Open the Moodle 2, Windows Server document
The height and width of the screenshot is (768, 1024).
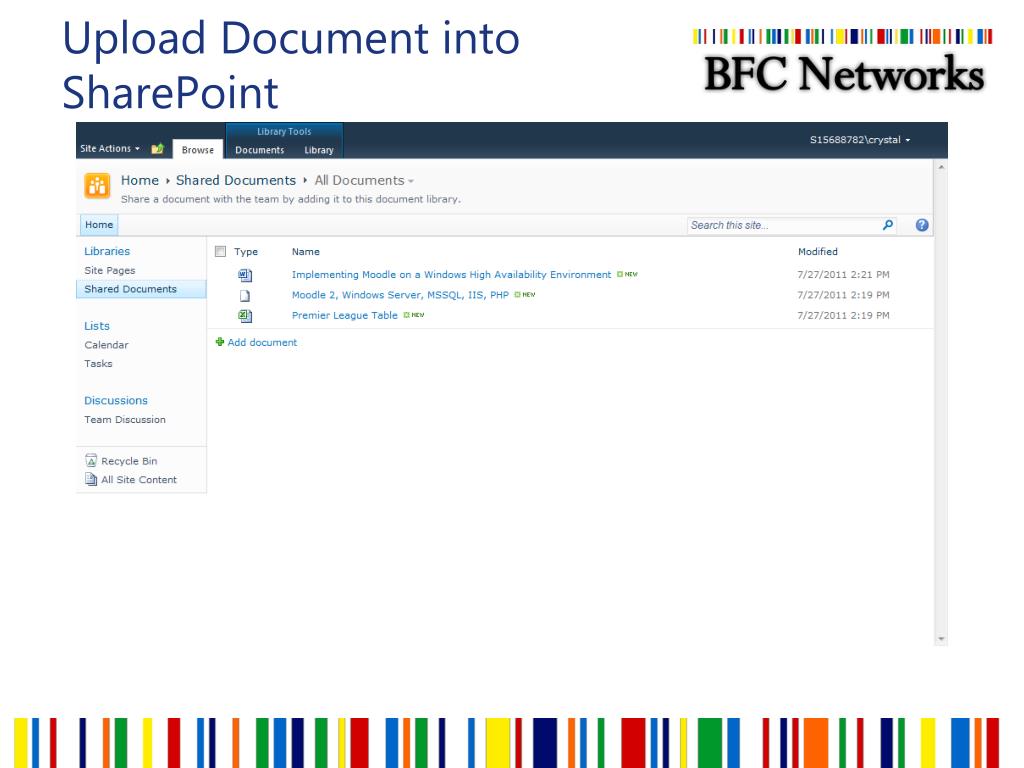[400, 295]
